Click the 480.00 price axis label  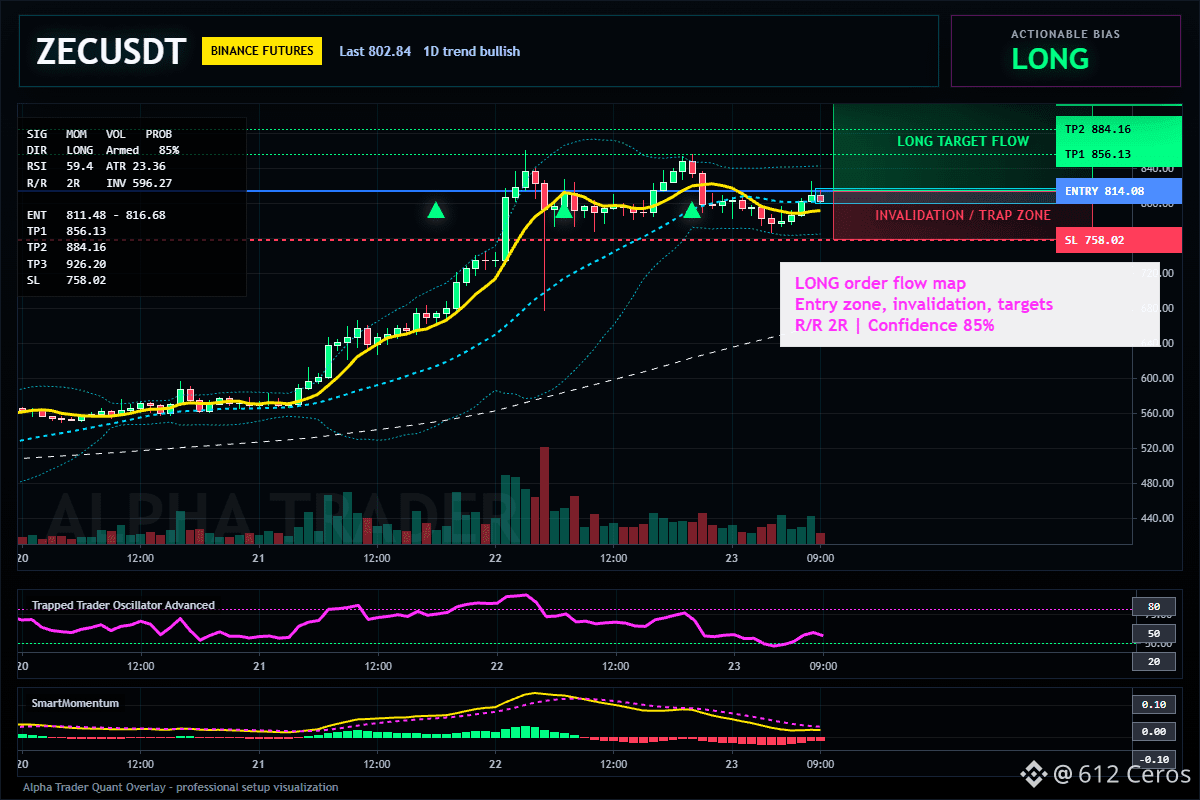point(1156,483)
